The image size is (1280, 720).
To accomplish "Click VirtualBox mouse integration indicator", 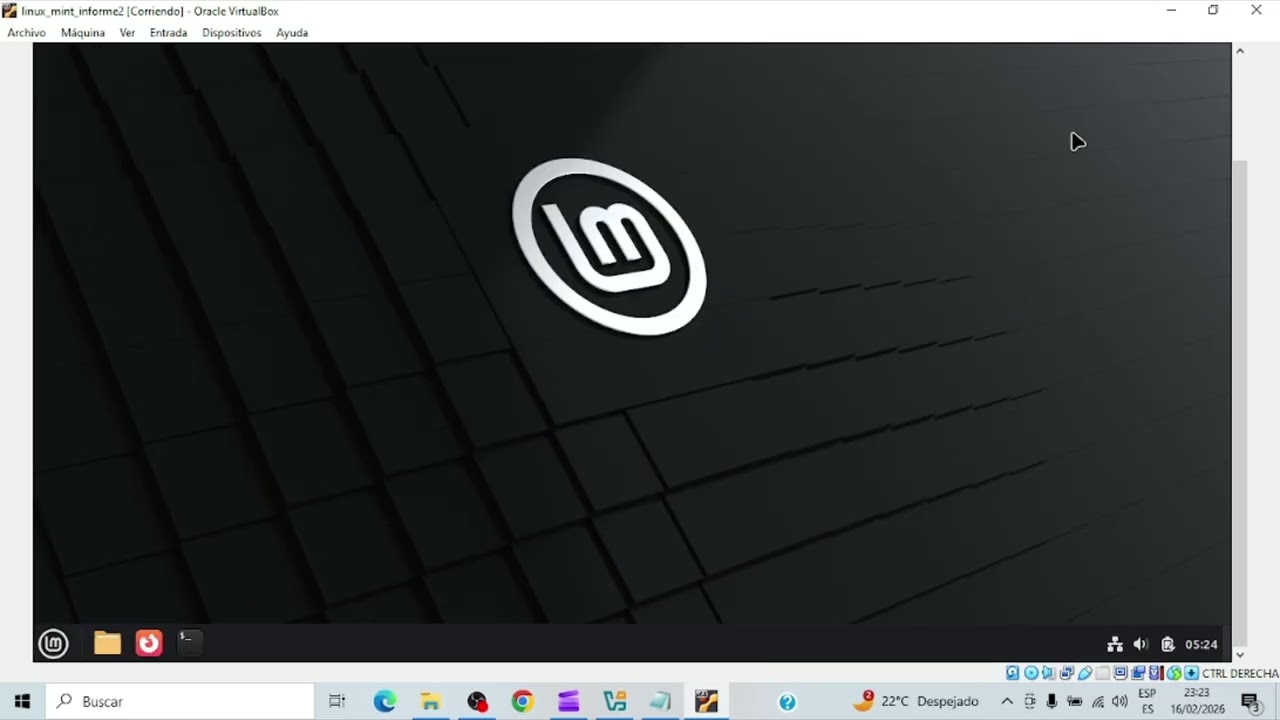I will coord(1174,673).
